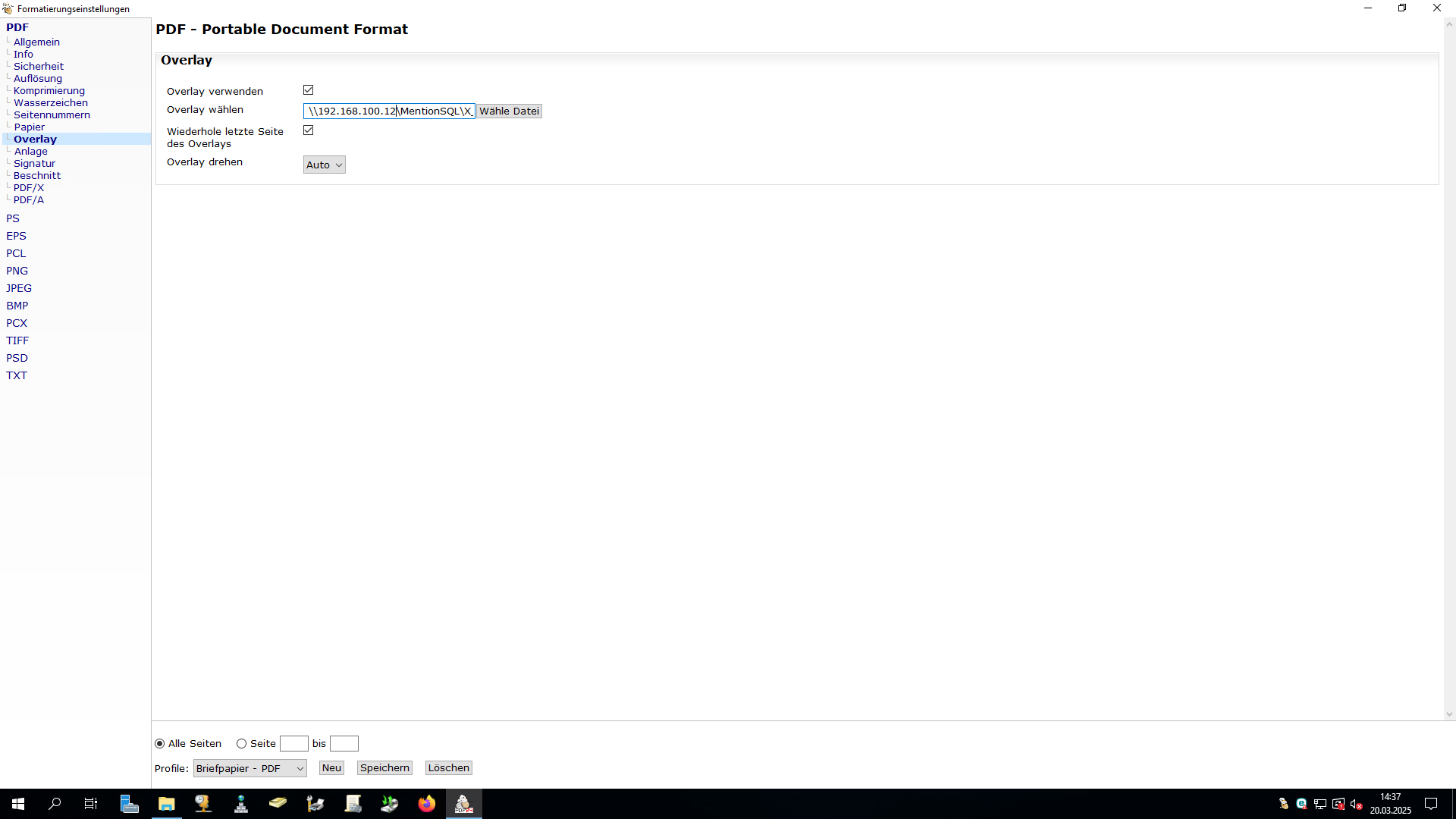
Task: Open File Explorer from taskbar
Action: pos(166,804)
